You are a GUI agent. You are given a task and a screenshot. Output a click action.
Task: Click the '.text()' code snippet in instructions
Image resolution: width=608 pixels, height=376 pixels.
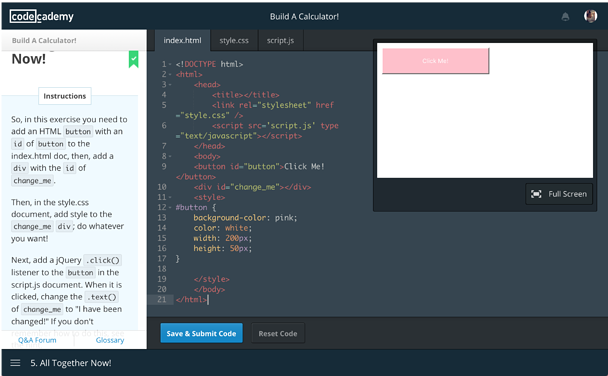pyautogui.click(x=101, y=297)
